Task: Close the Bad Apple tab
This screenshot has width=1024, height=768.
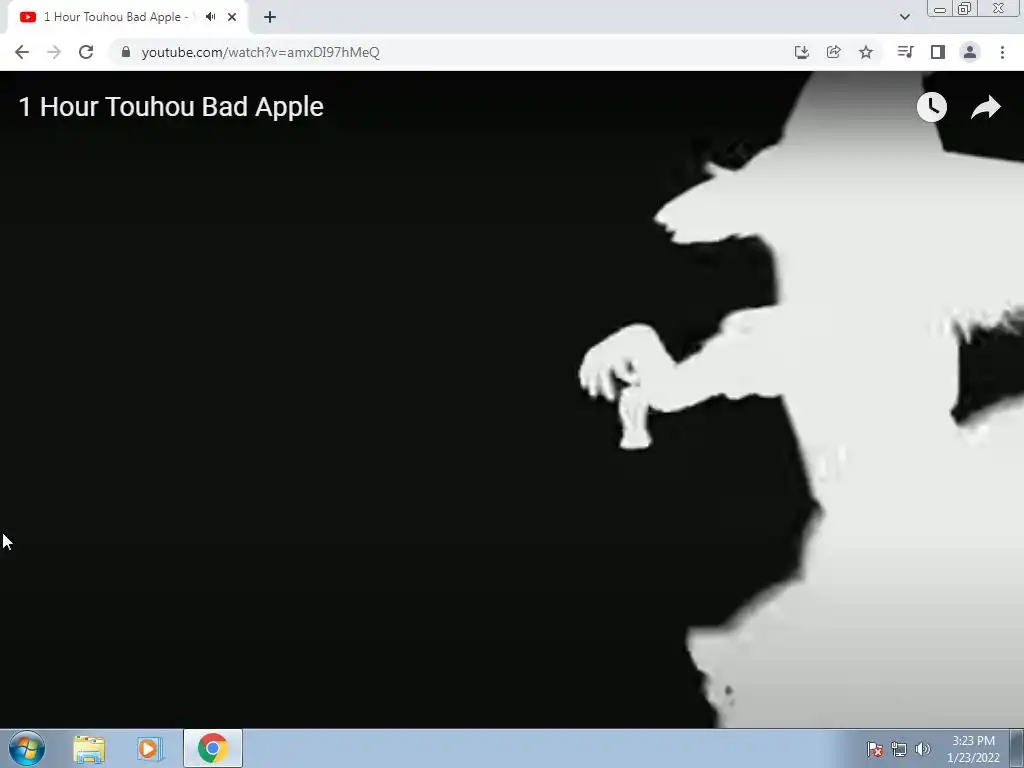Action: (x=232, y=17)
